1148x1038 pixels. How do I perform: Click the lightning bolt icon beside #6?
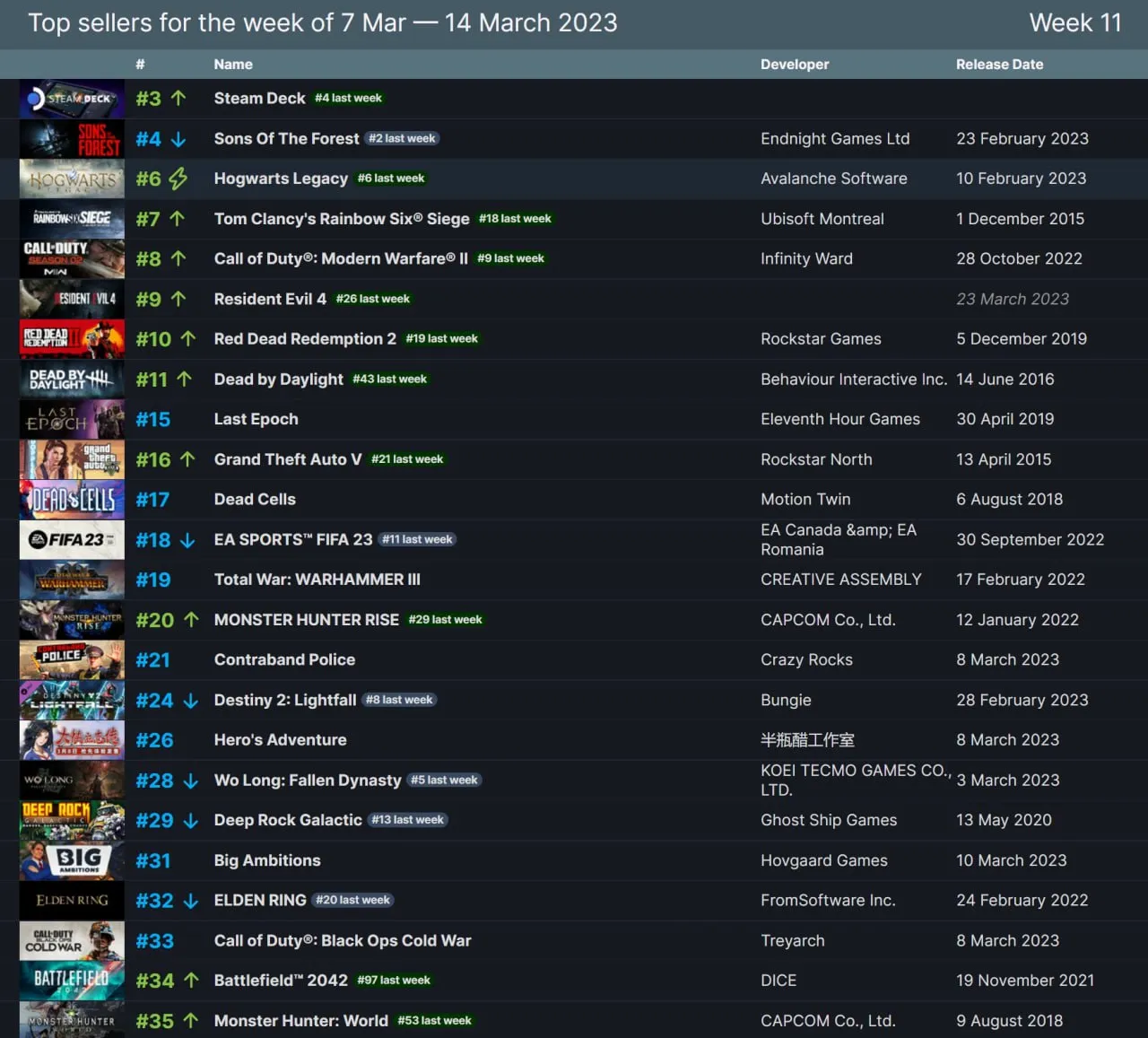[178, 179]
